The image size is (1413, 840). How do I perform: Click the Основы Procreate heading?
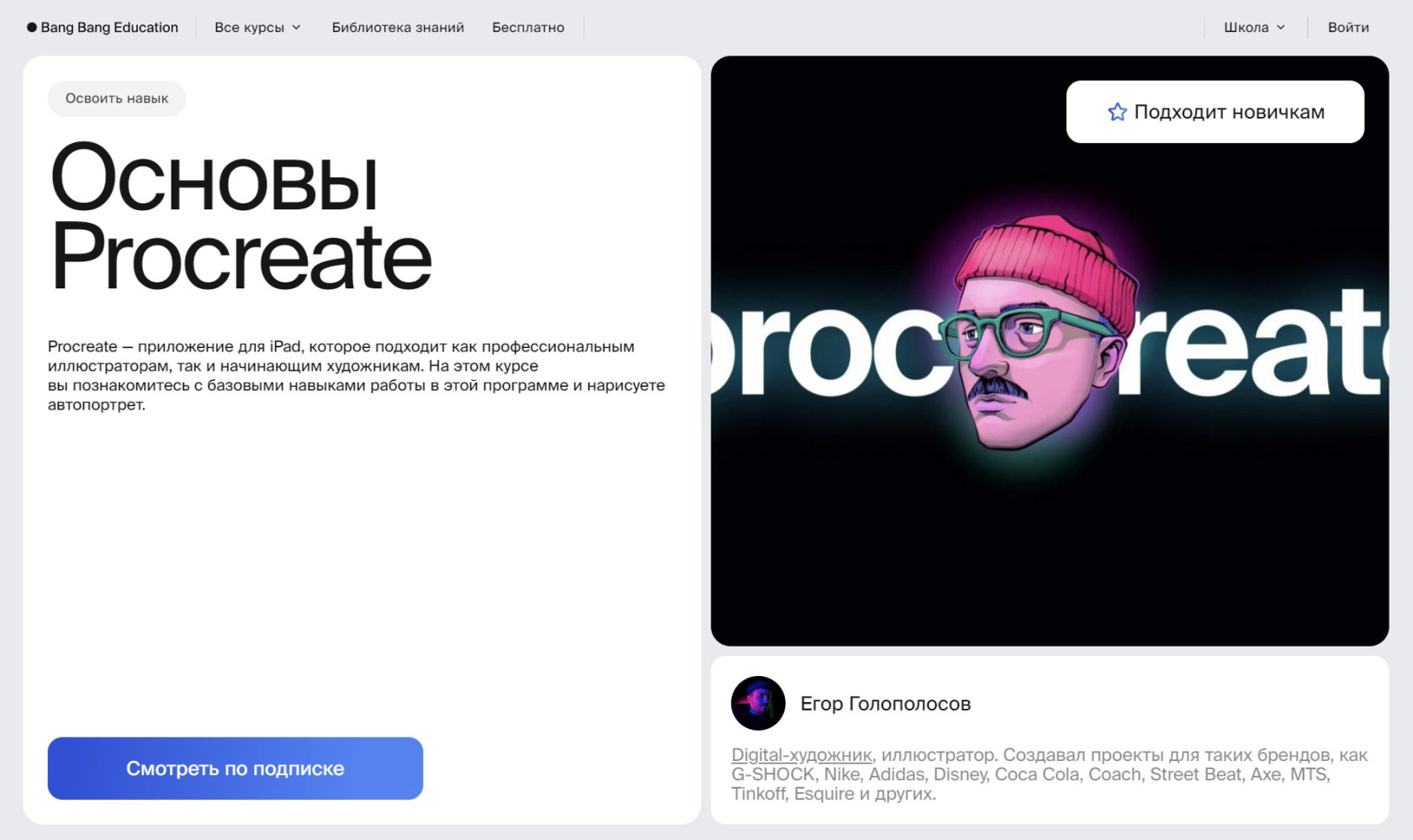coord(241,217)
